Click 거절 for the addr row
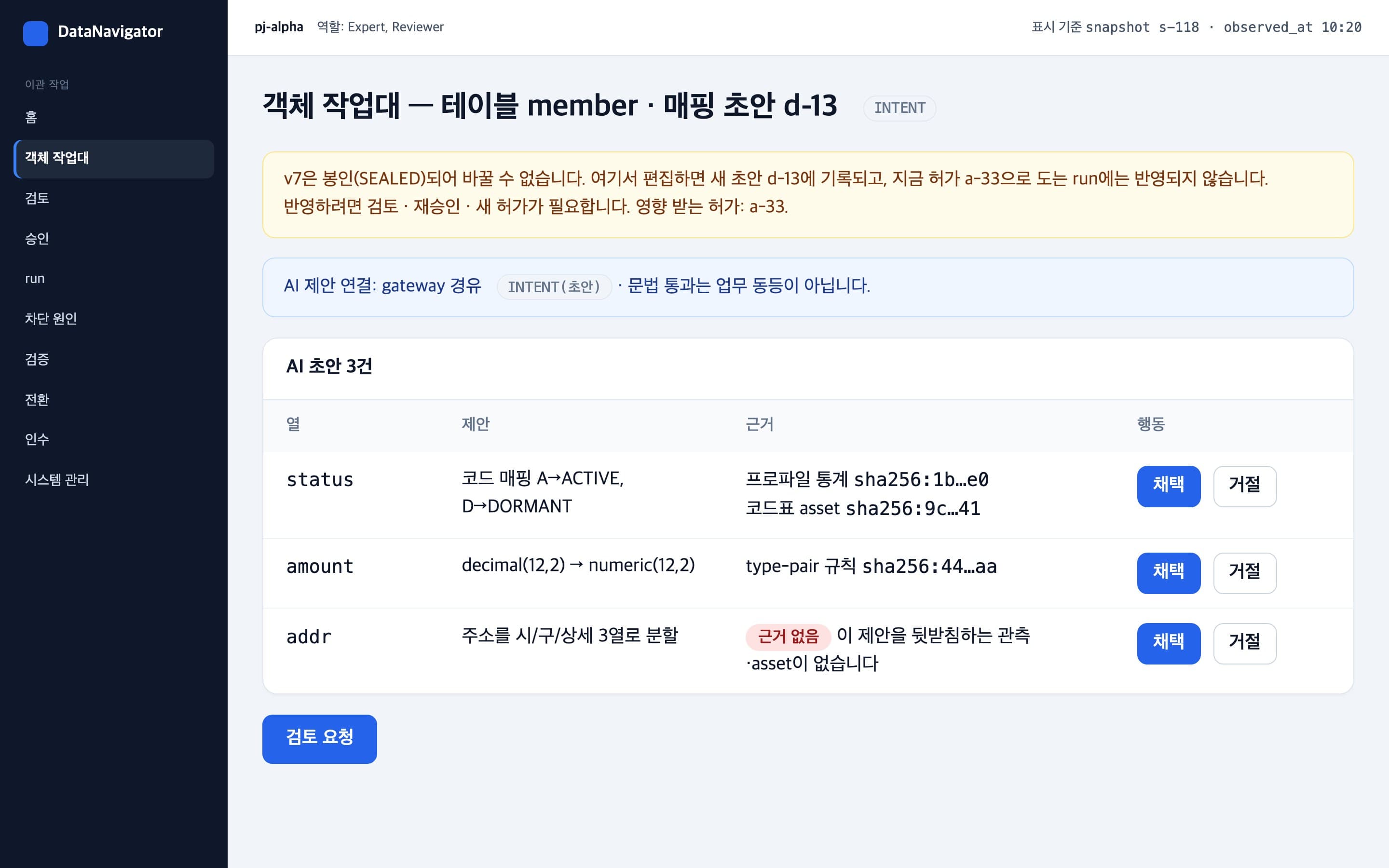 [x=1244, y=643]
